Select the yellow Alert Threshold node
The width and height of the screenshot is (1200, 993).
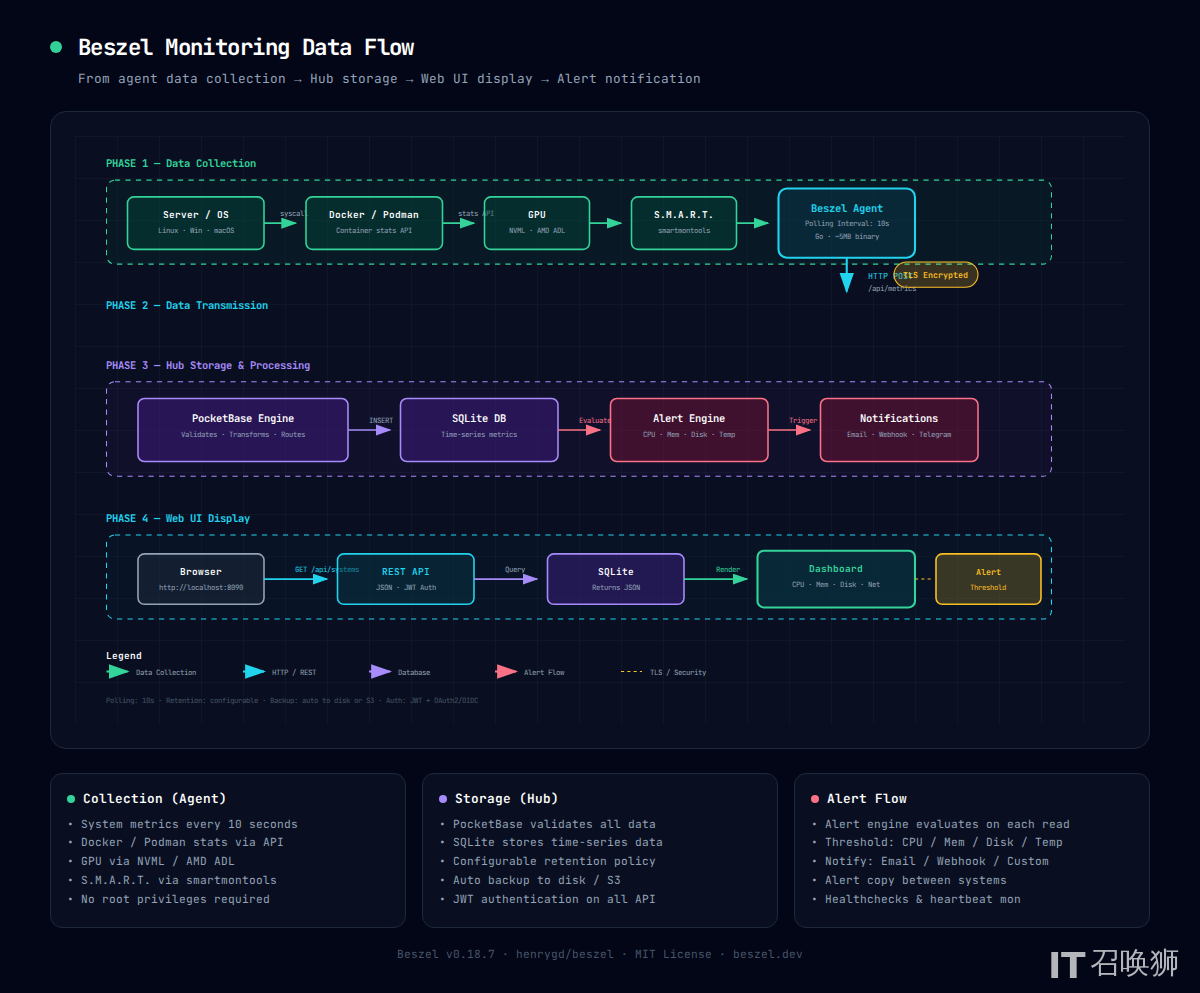(x=988, y=579)
